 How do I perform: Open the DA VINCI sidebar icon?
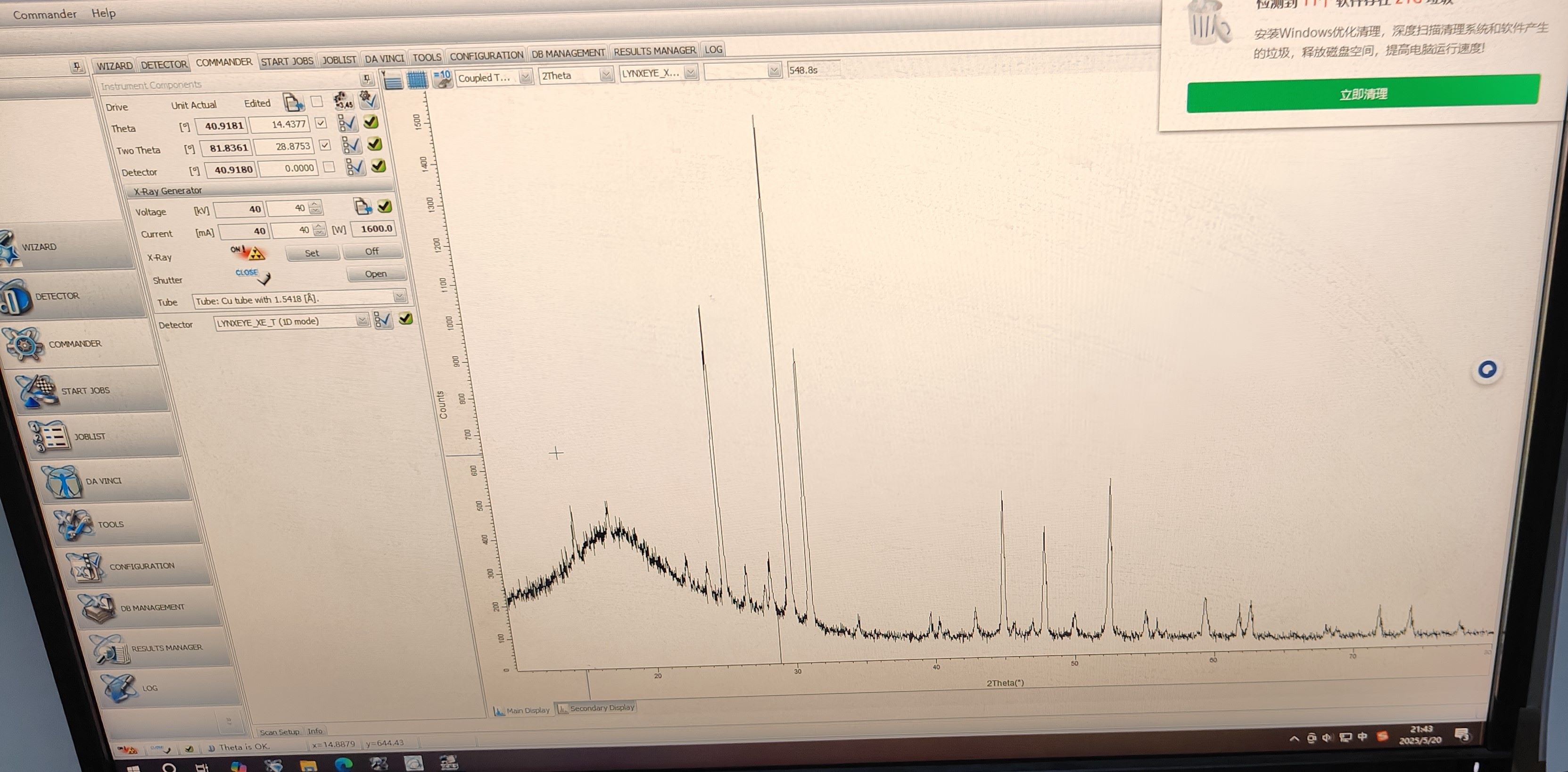[x=62, y=481]
